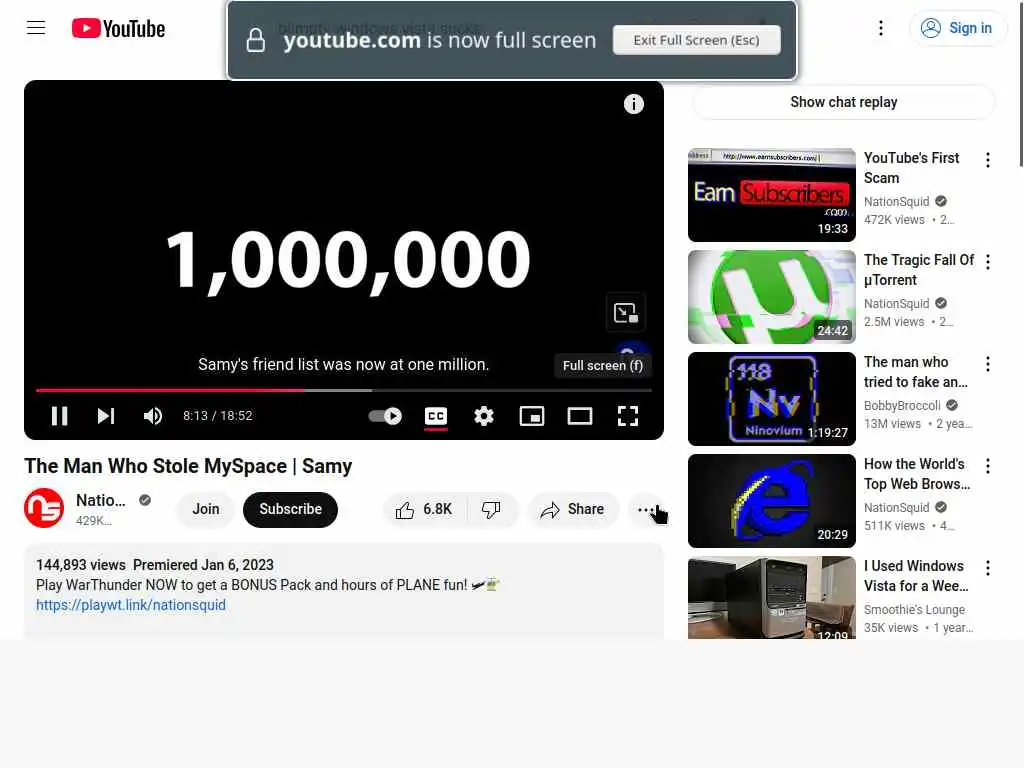Subscribe to the channel
Screen dimensions: 1024x768
click(291, 509)
